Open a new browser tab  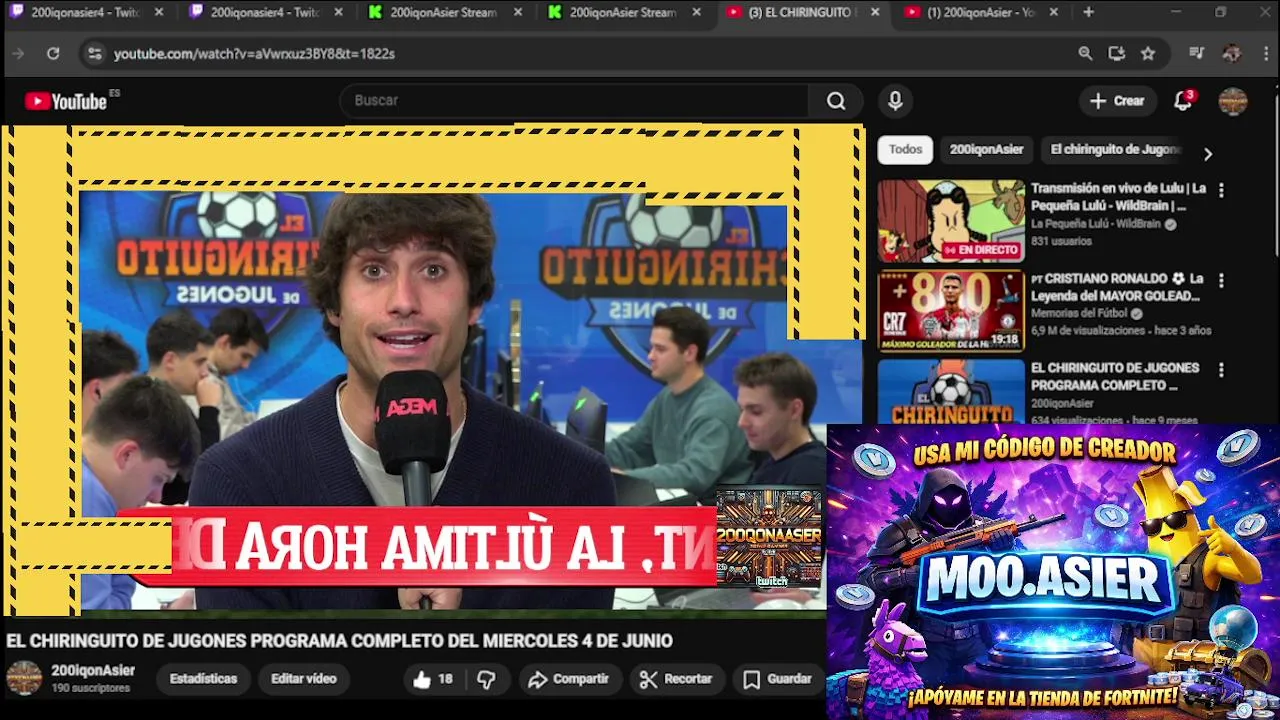click(1088, 13)
